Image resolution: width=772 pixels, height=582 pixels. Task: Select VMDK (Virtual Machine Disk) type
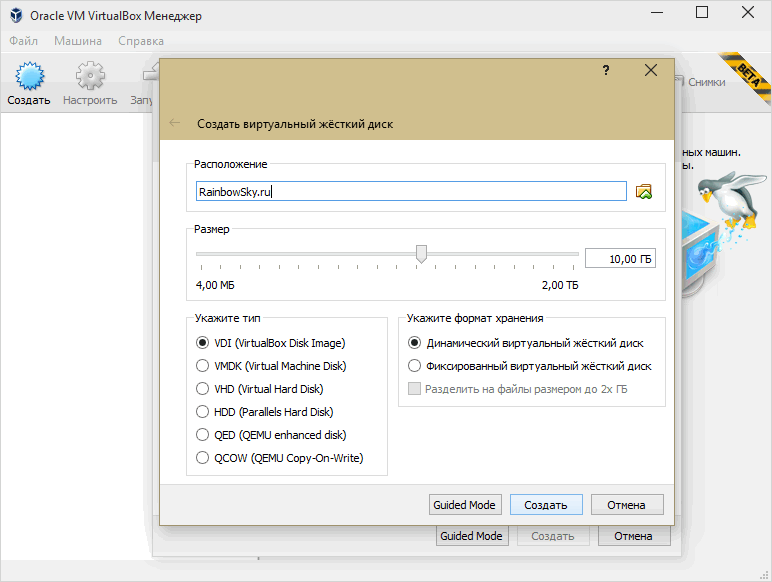click(271, 366)
